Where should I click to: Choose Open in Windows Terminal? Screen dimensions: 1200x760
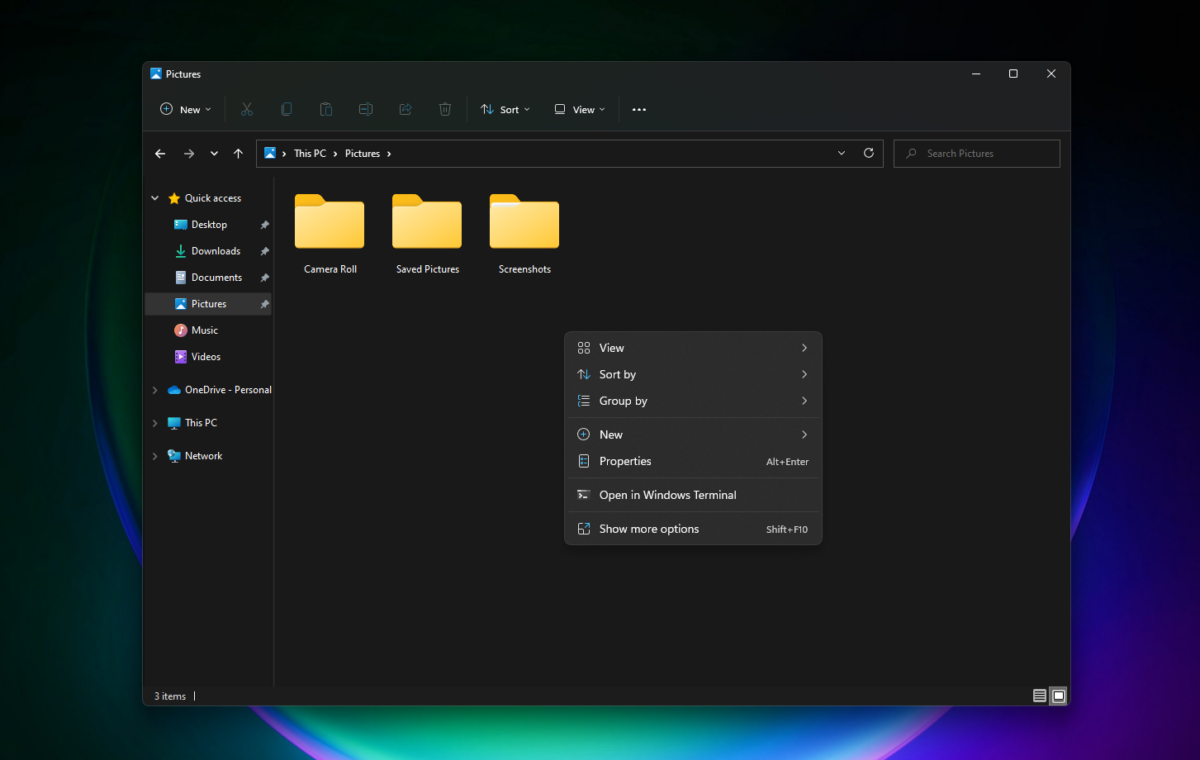point(693,495)
